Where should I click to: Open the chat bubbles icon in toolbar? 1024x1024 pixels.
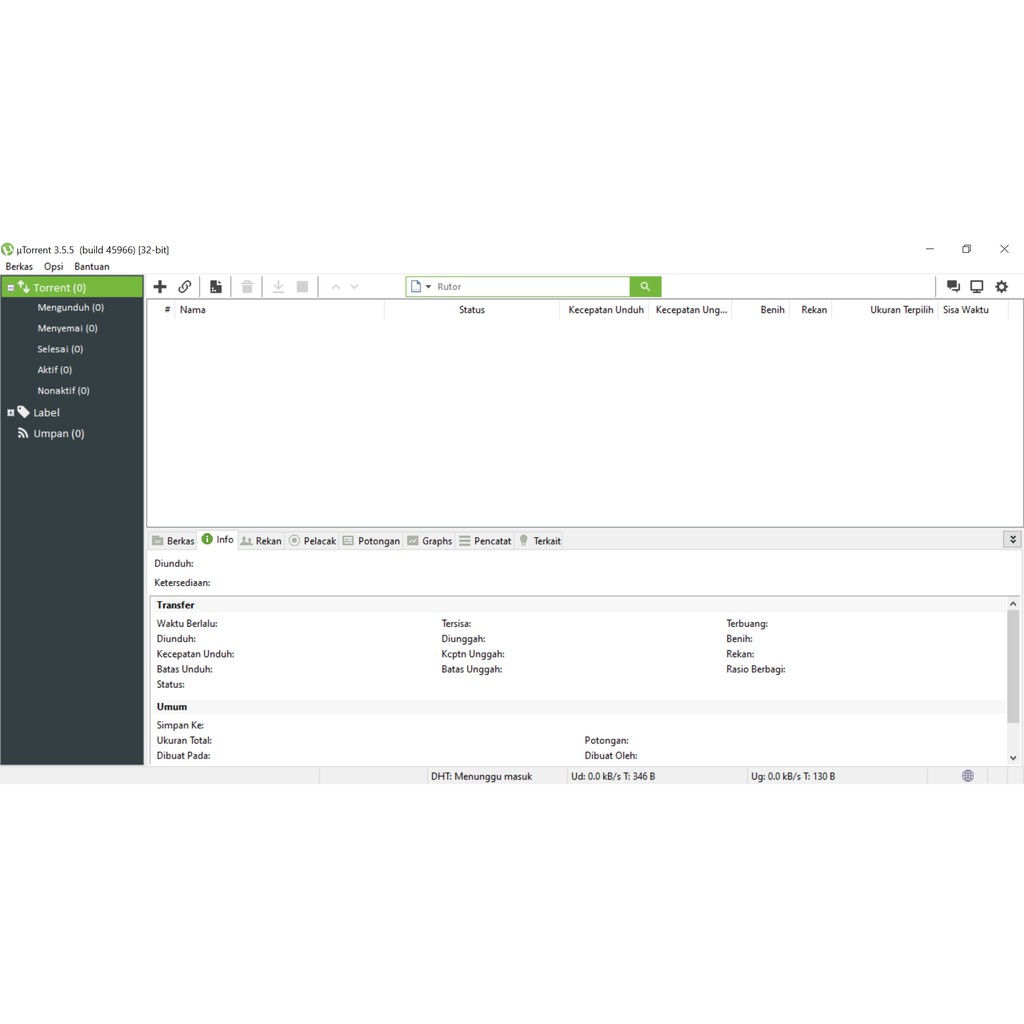tap(953, 287)
